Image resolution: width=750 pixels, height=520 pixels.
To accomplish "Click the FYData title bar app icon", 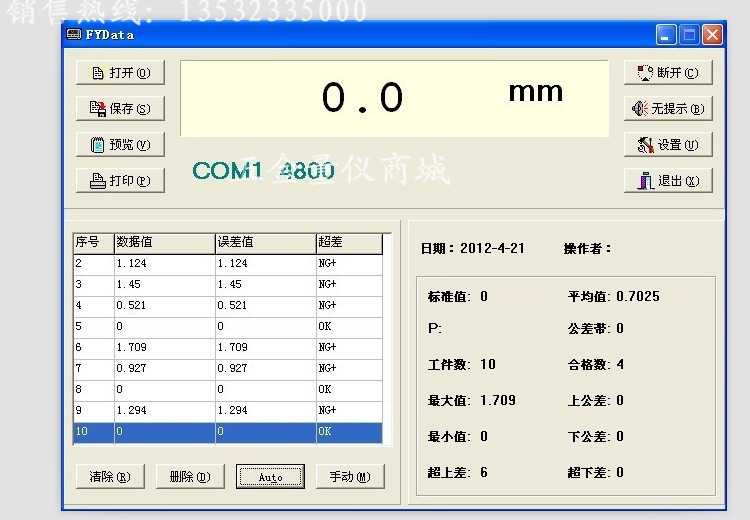I will (74, 34).
